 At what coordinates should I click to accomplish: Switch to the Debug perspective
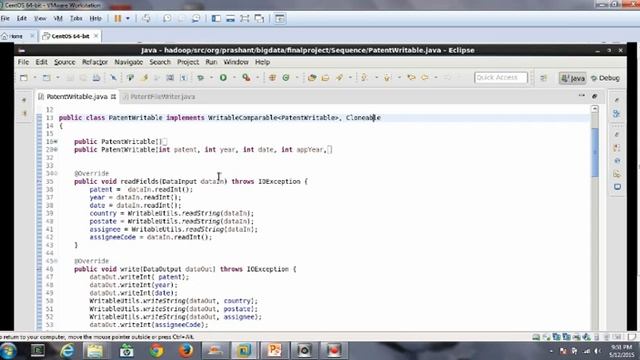[605, 78]
